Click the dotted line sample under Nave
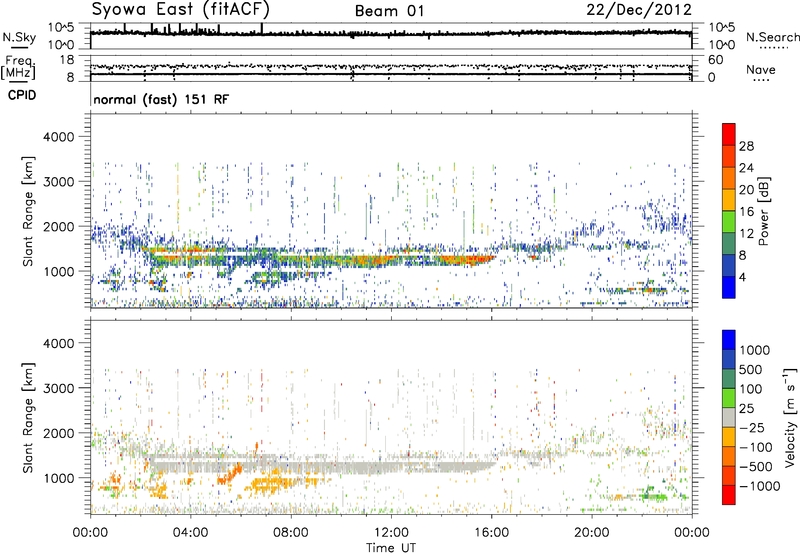The height and width of the screenshot is (554, 800). point(762,80)
